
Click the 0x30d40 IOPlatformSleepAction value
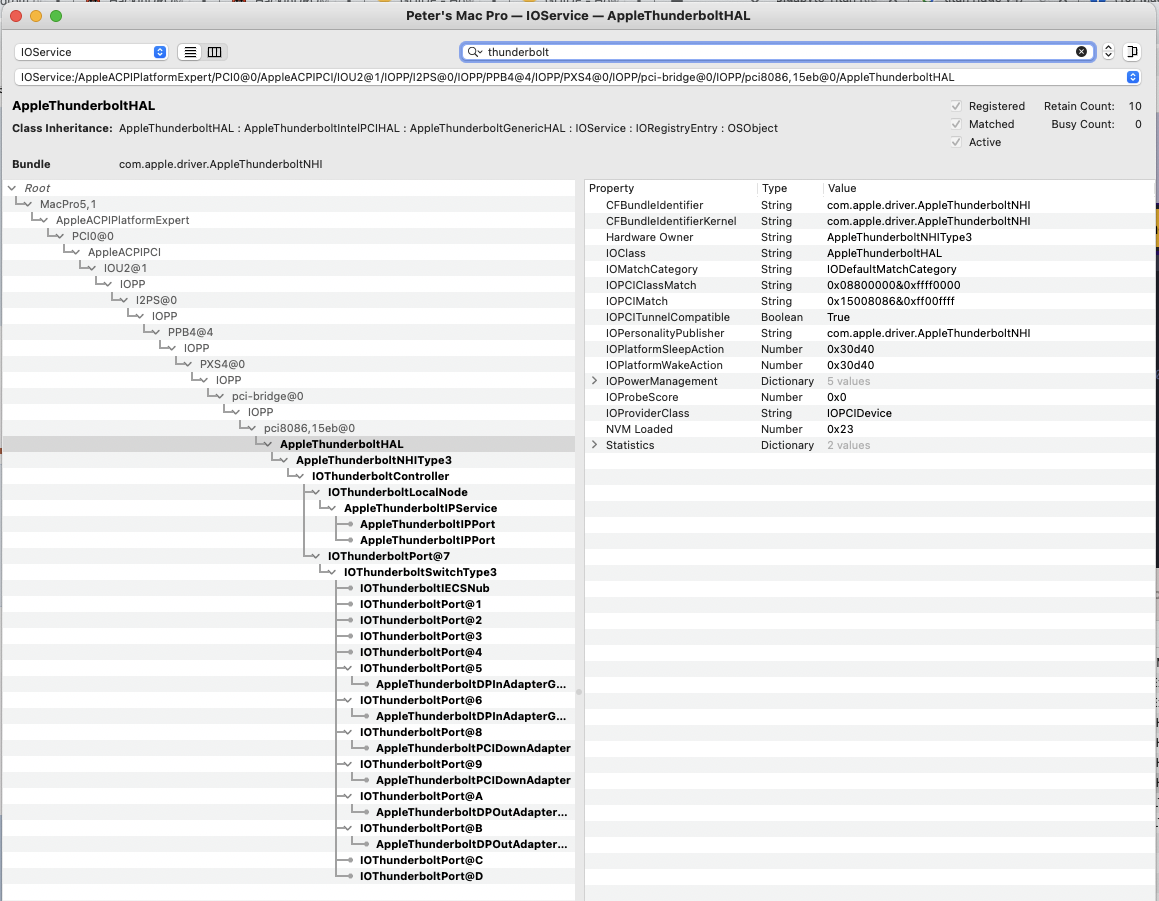point(850,350)
